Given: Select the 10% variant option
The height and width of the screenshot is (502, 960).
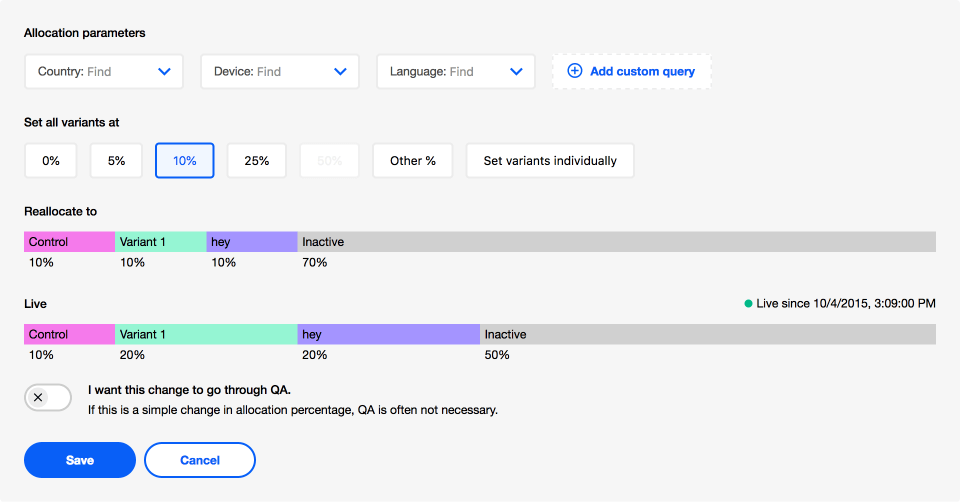Looking at the screenshot, I should 184,160.
